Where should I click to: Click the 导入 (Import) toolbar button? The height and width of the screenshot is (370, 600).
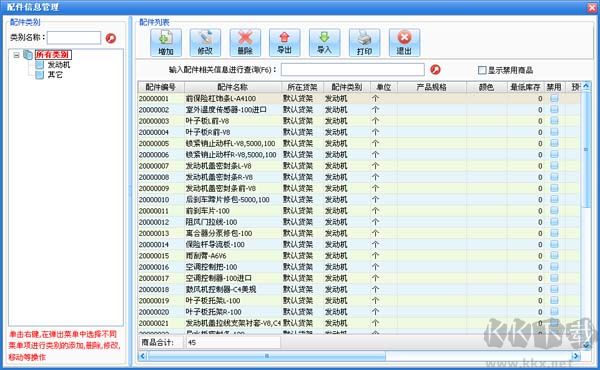(x=324, y=42)
